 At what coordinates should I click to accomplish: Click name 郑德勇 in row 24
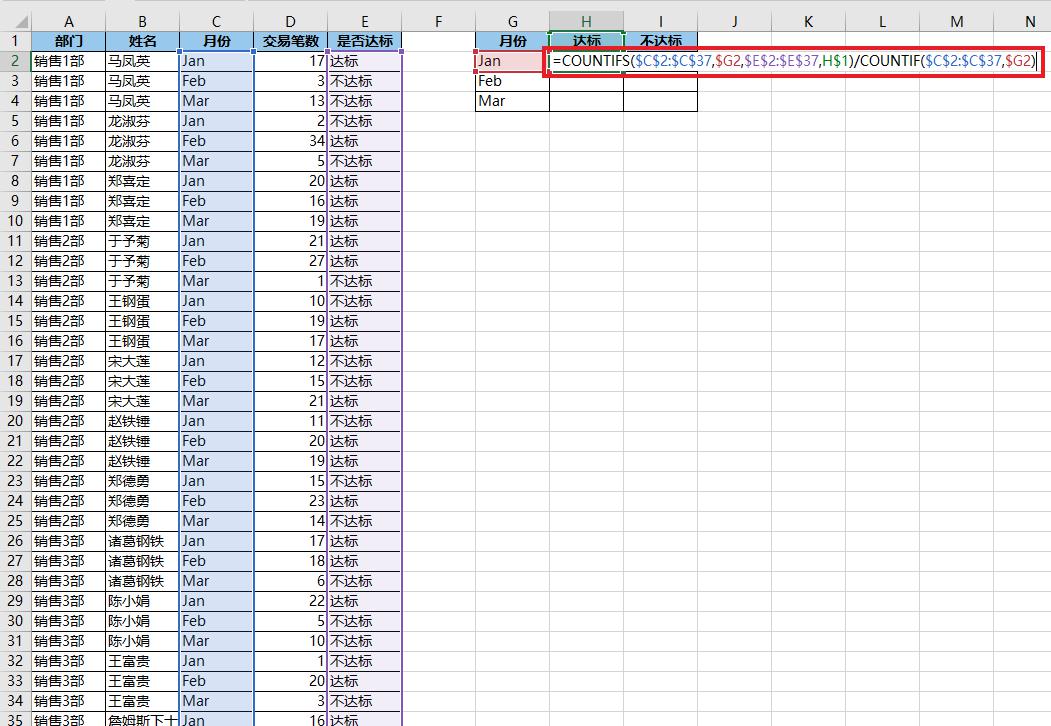pyautogui.click(x=142, y=501)
